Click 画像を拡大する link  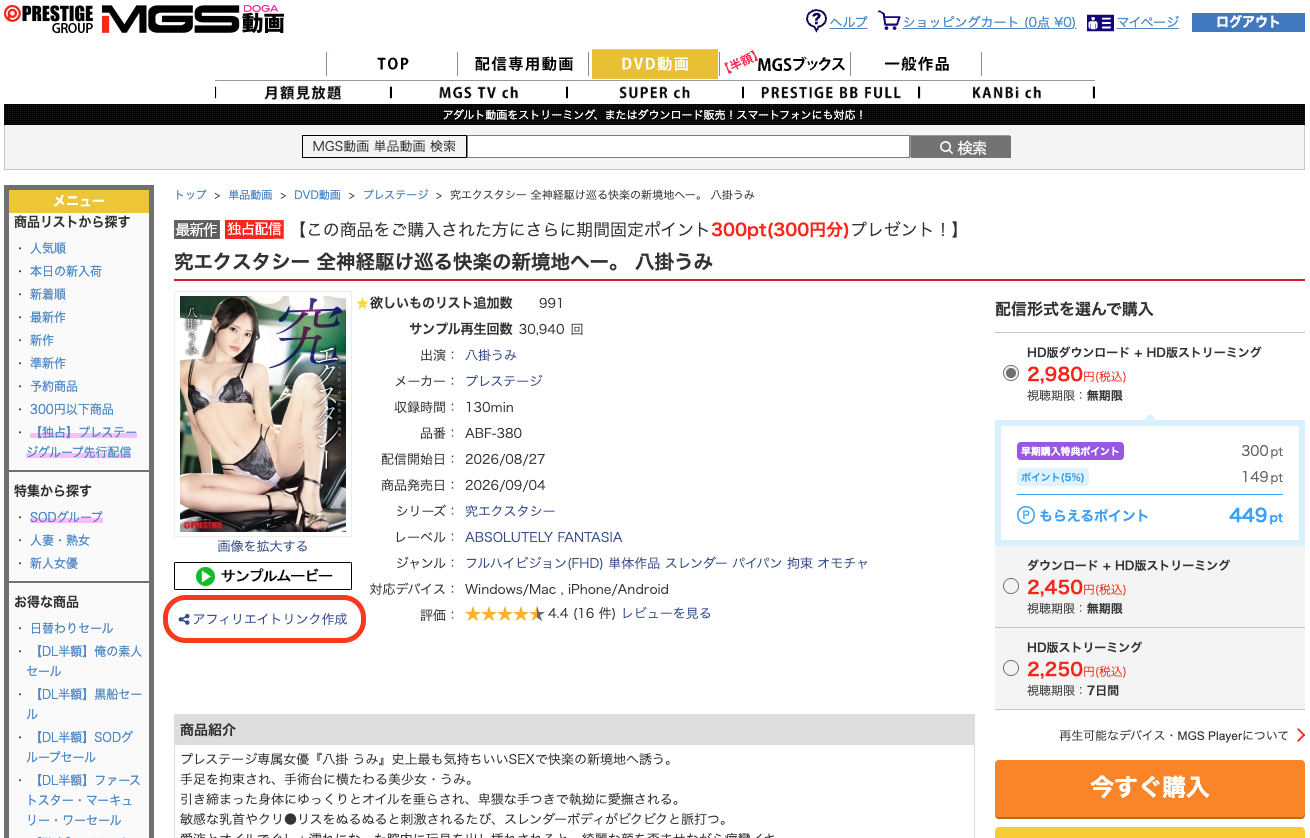263,546
